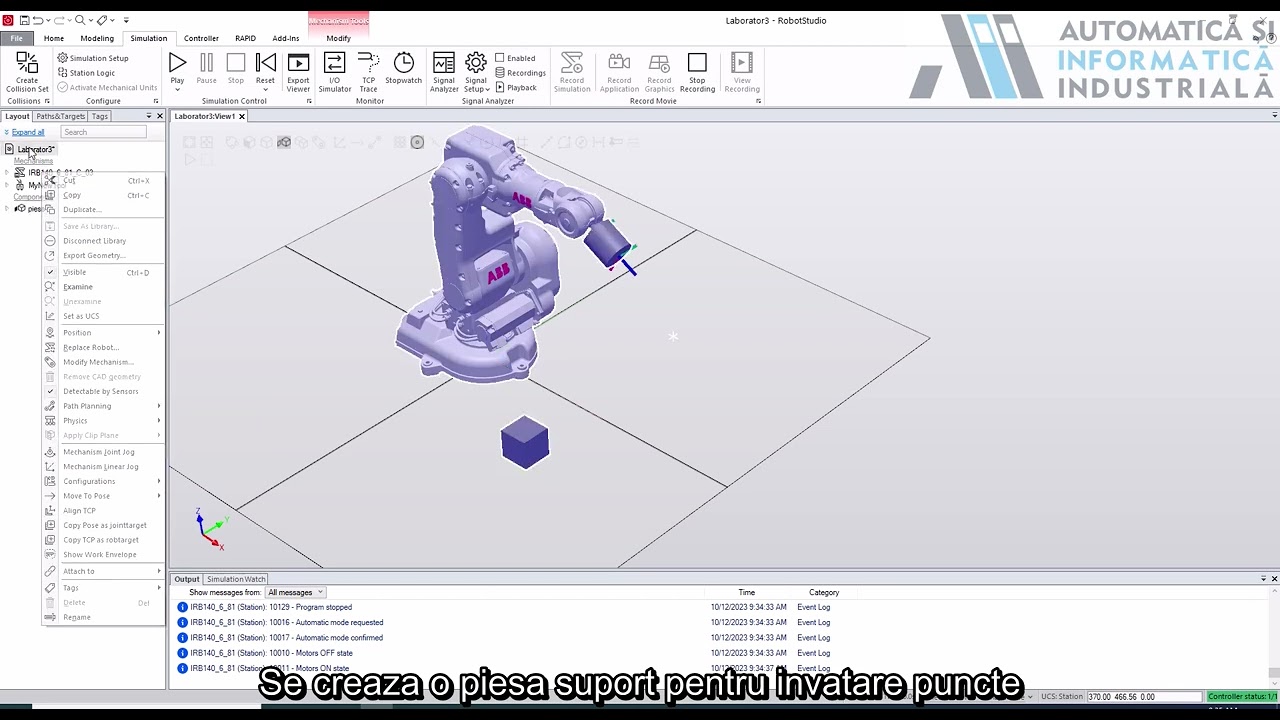This screenshot has height=720, width=1280.
Task: Launch the TCP Trace monitor
Action: coord(368,73)
